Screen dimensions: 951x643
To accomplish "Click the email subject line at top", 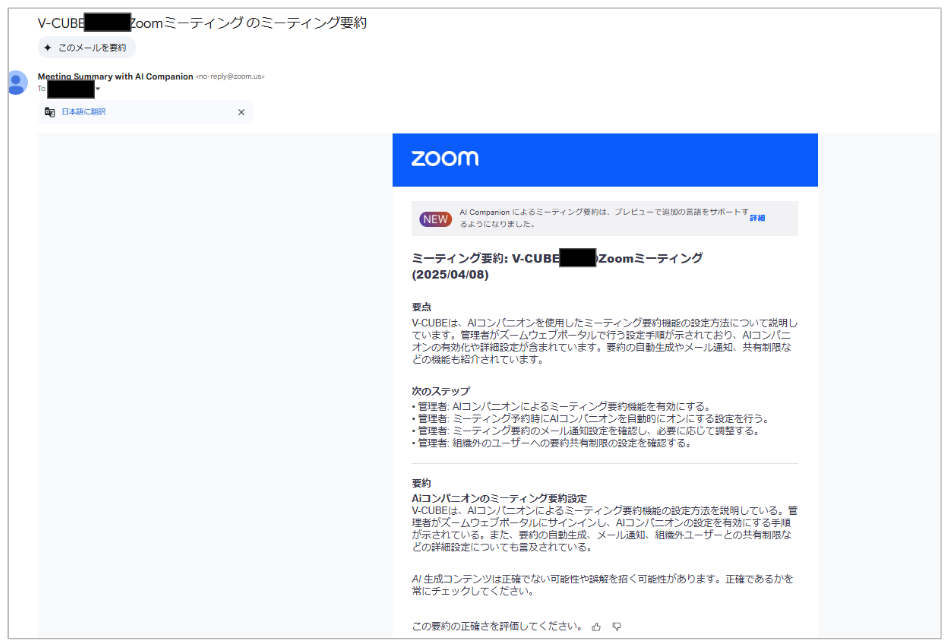I will click(202, 23).
